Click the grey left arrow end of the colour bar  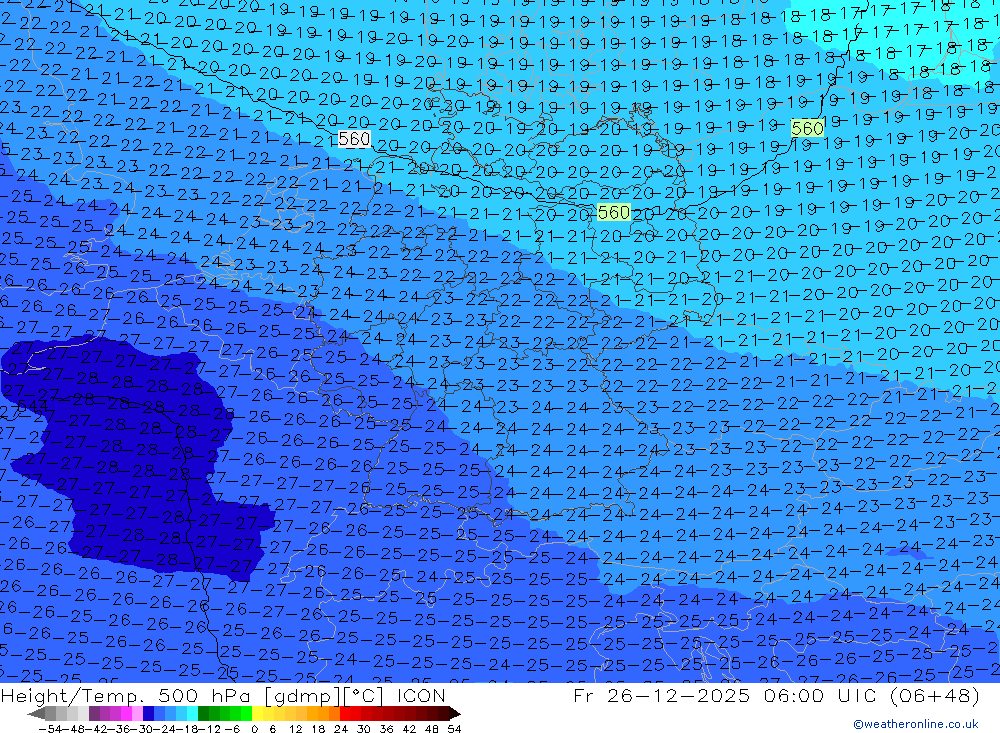(x=36, y=713)
